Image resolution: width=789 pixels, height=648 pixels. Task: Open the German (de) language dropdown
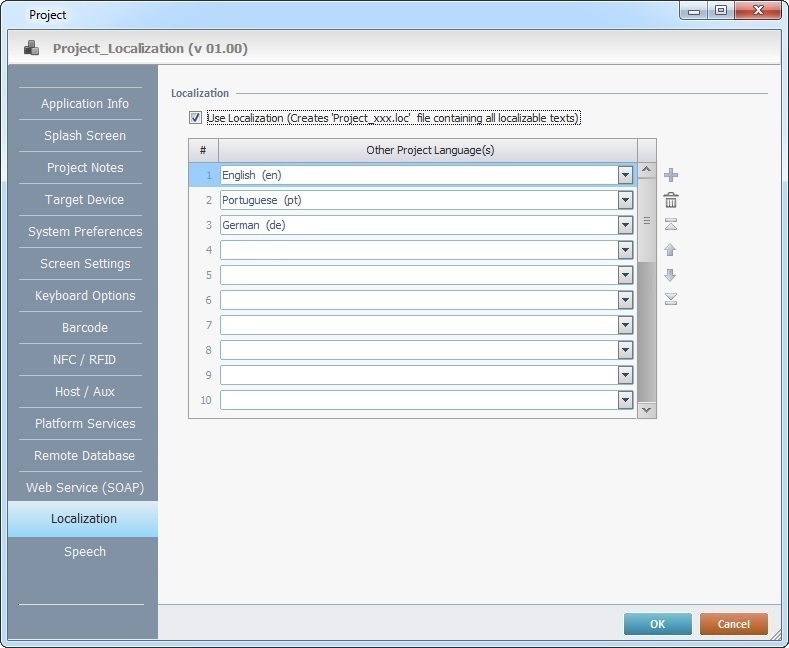point(625,225)
